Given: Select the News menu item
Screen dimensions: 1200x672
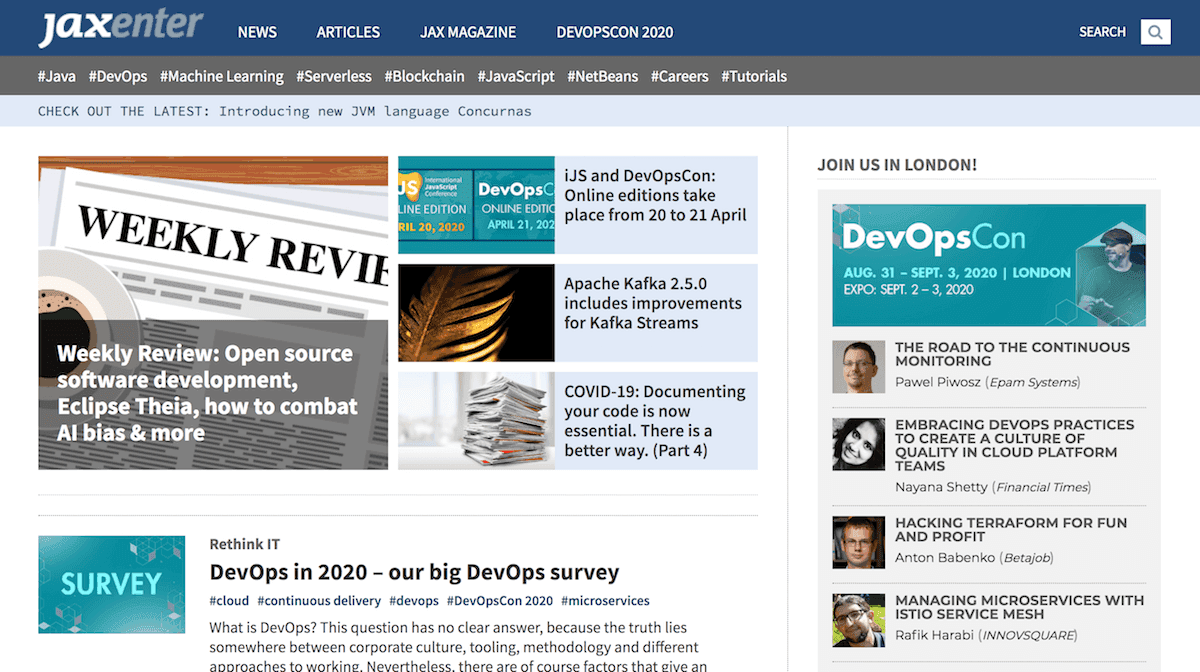Looking at the screenshot, I should 257,32.
